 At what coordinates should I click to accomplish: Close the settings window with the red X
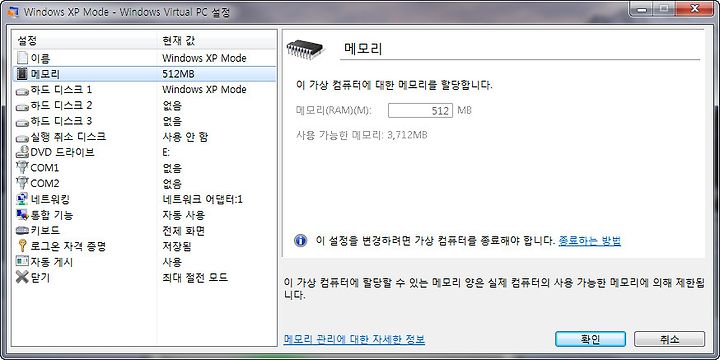point(694,9)
